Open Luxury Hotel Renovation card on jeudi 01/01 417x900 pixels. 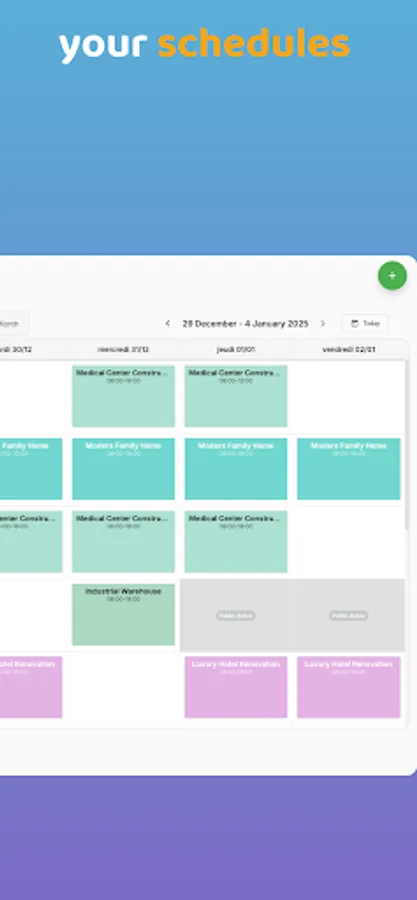pyautogui.click(x=236, y=687)
